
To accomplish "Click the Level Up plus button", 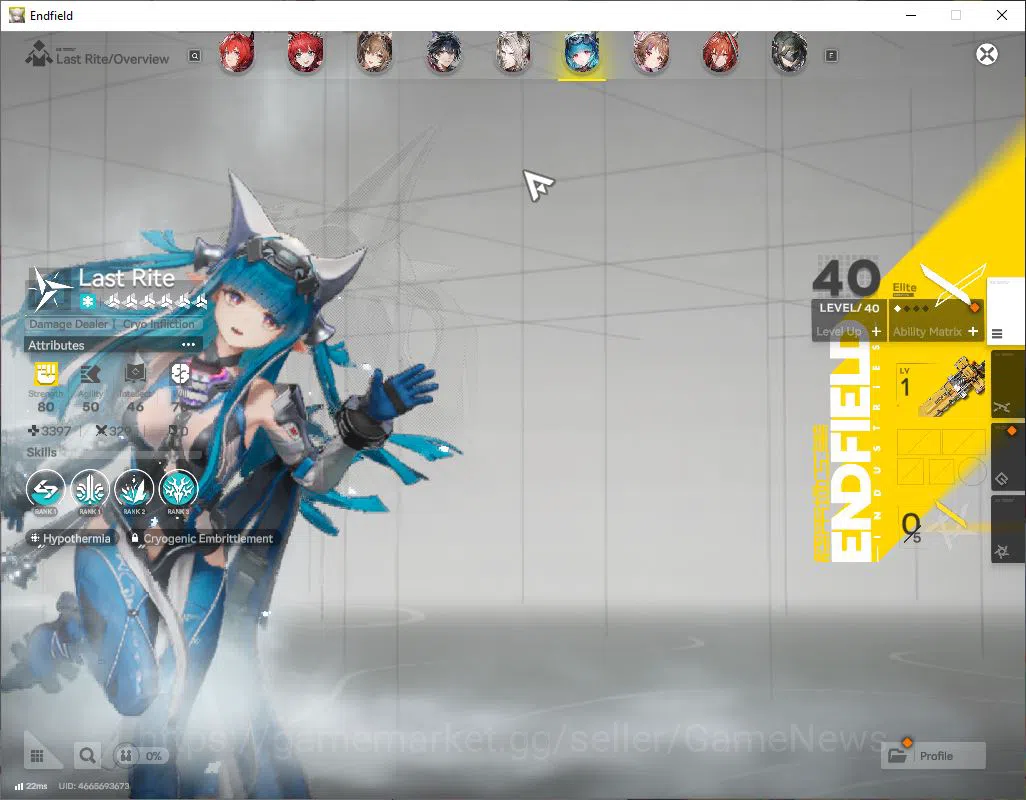I will [x=876, y=332].
